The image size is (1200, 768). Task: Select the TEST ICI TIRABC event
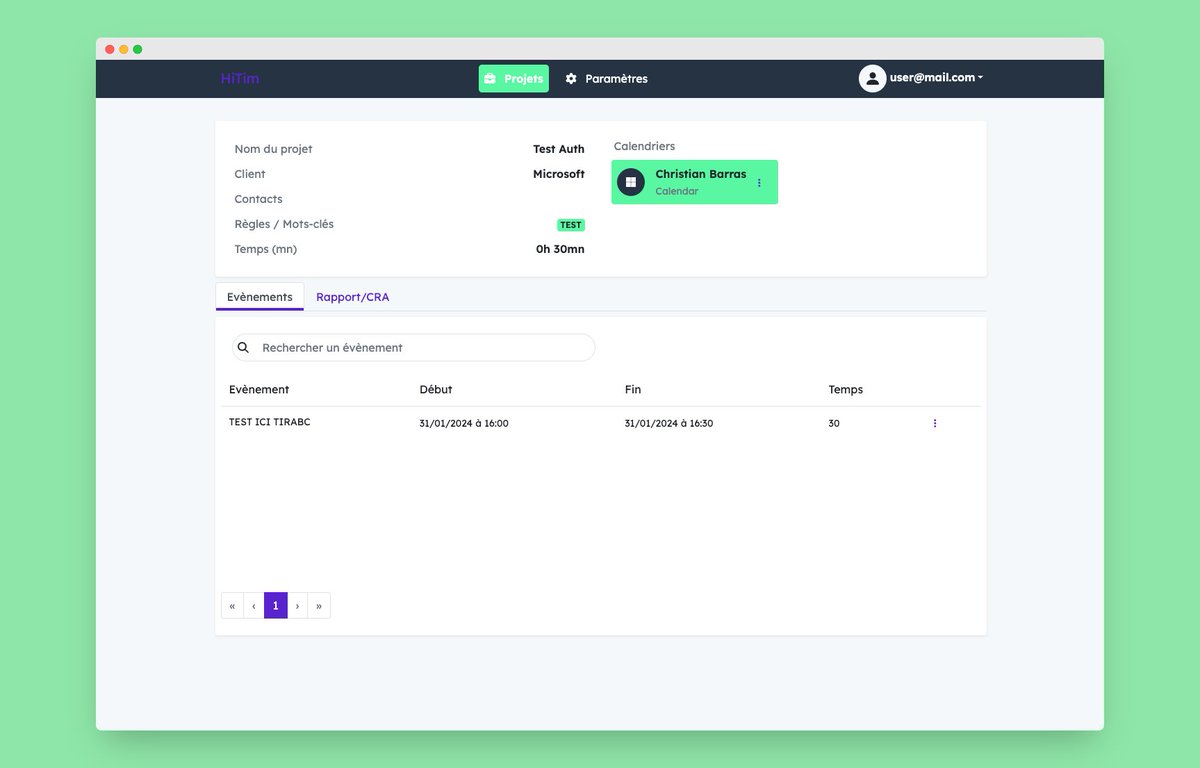coord(270,422)
